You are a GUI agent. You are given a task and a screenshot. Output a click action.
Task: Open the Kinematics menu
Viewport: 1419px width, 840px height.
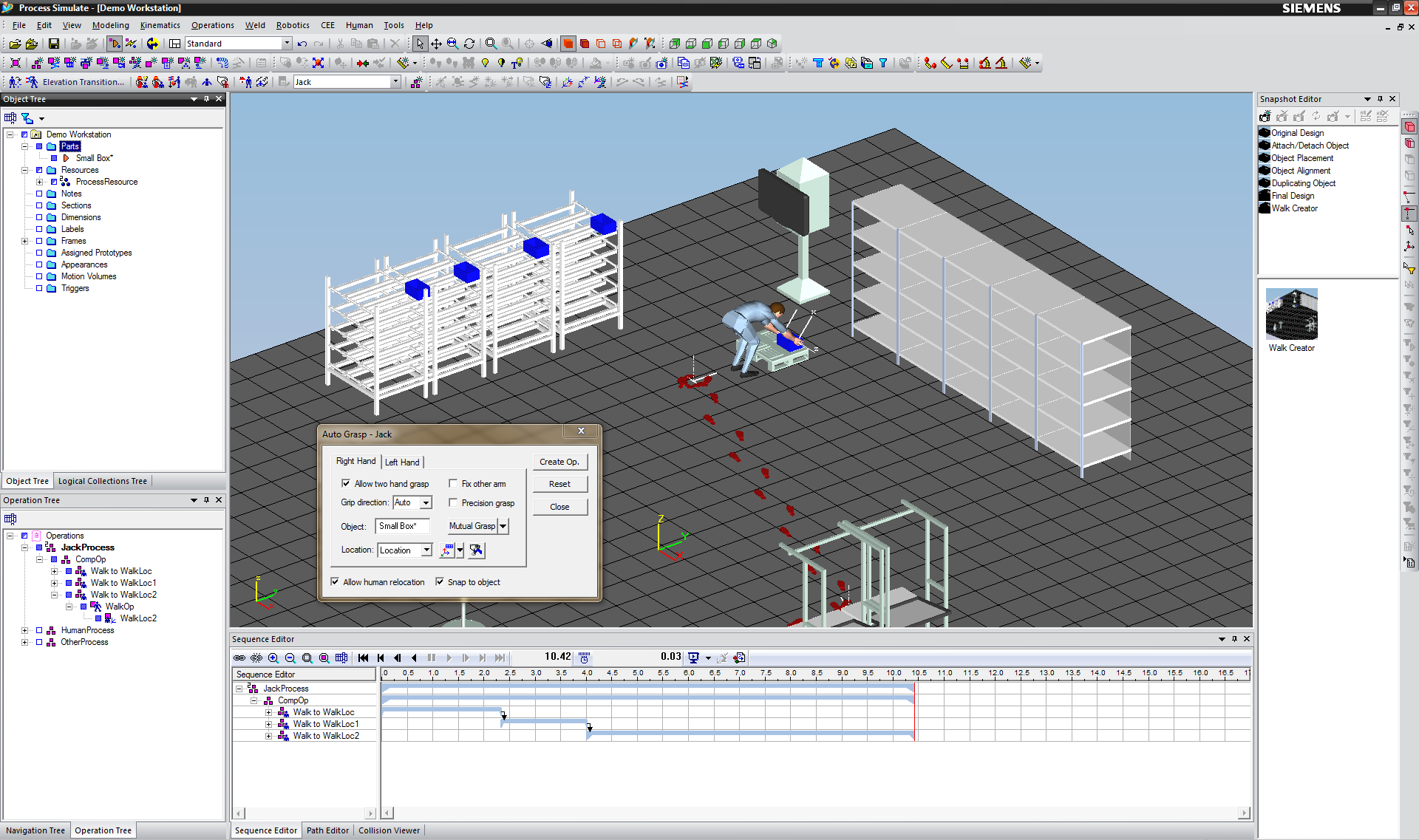(x=160, y=25)
